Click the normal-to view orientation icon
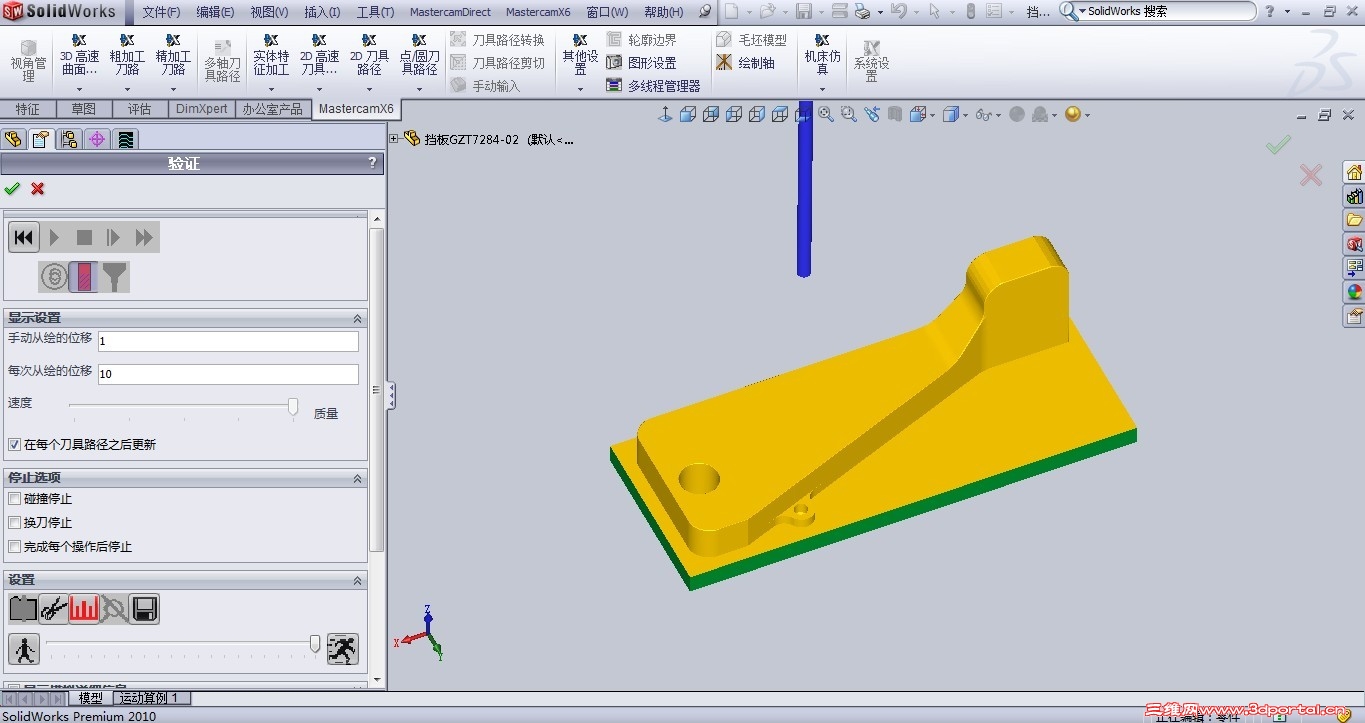The image size is (1365, 723). click(x=664, y=114)
